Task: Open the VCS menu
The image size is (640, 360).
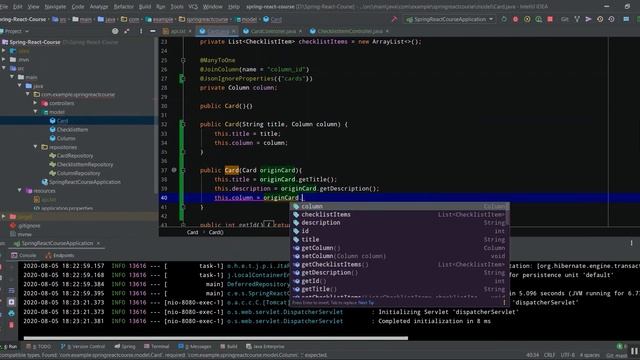Action: point(193,7)
